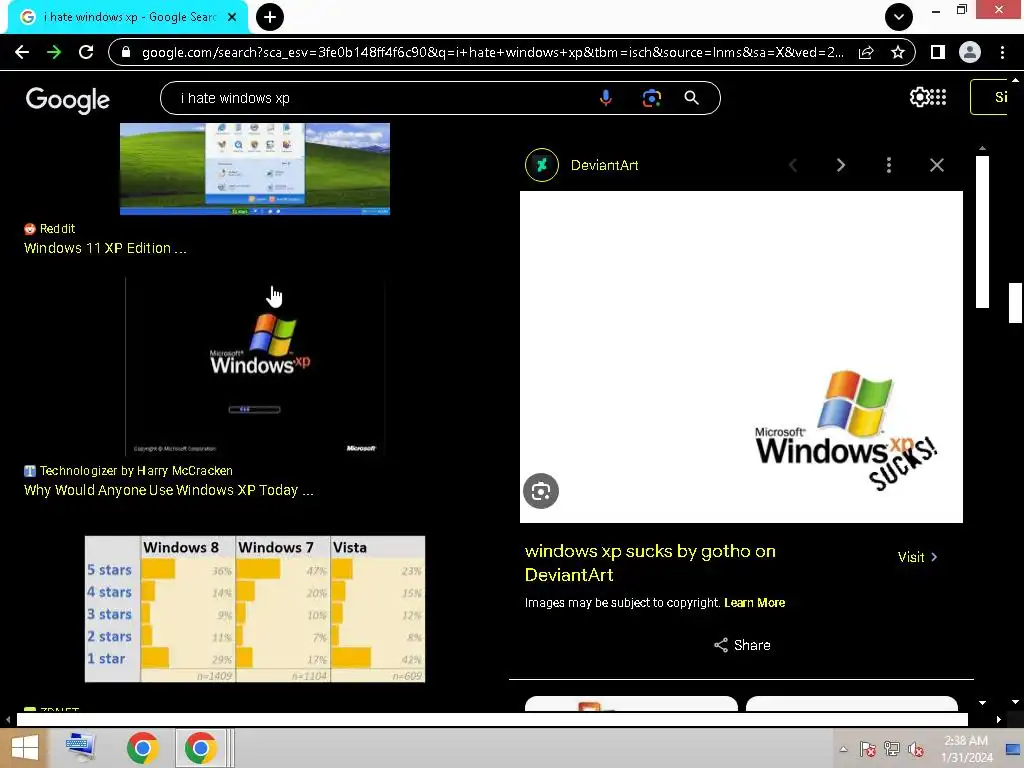Click the taskbar clock showing 2:38 AM
Screen dimensions: 1024x768
point(966,749)
